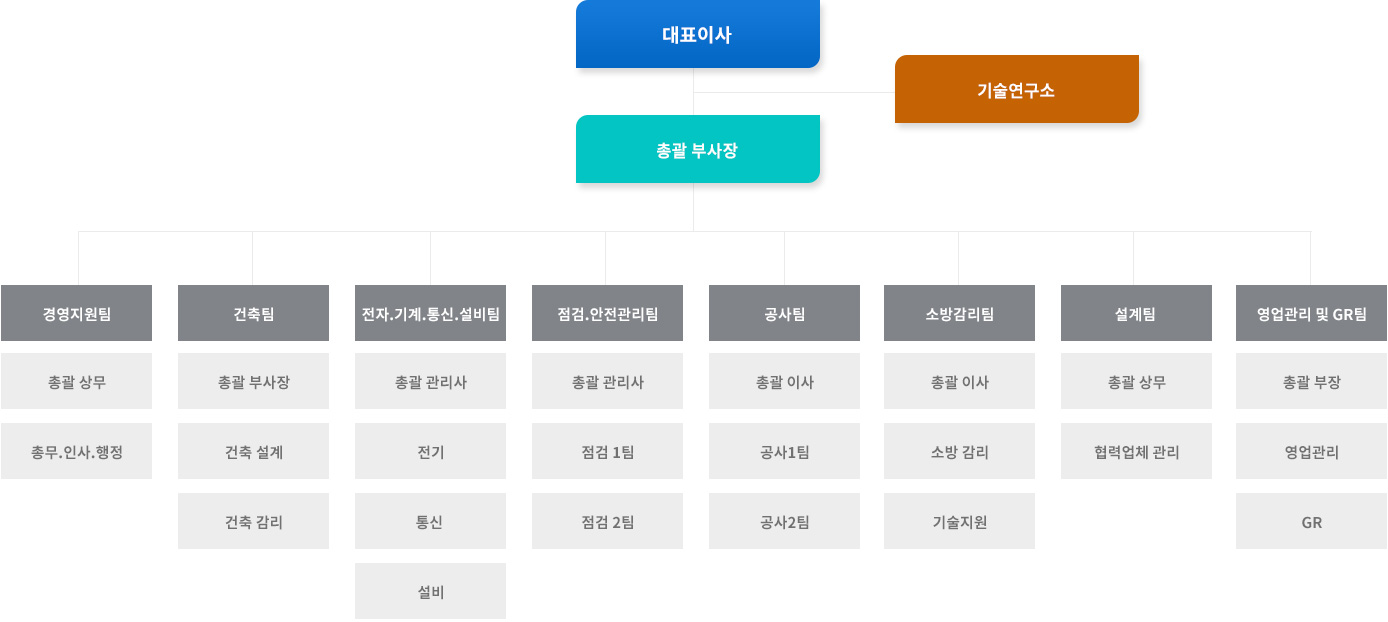Click the 공사1팀 box
The width and height of the screenshot is (1388, 622).
(784, 451)
